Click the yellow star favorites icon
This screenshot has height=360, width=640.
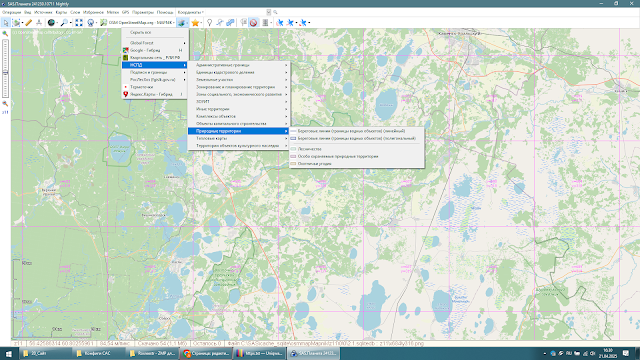tap(195, 23)
